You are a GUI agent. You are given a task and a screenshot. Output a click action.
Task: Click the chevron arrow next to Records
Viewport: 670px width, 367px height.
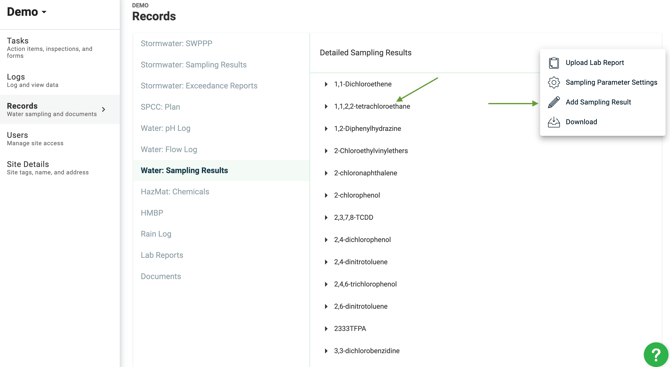point(103,109)
